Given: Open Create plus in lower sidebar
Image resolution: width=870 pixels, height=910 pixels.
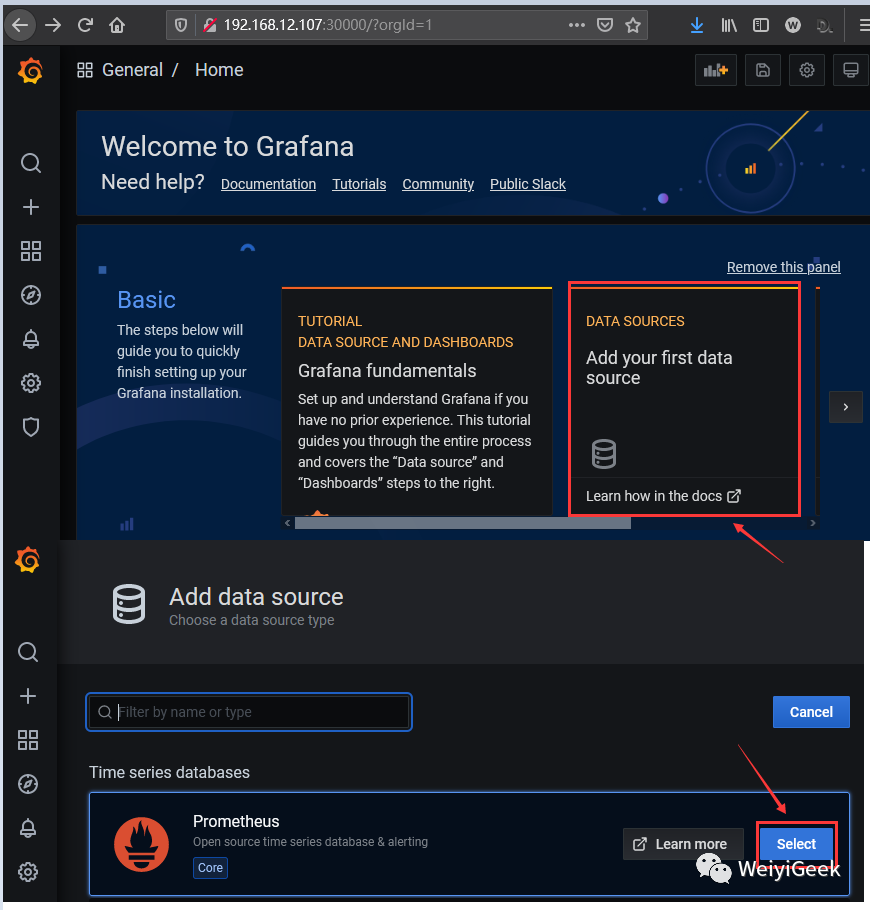Looking at the screenshot, I should [28, 696].
